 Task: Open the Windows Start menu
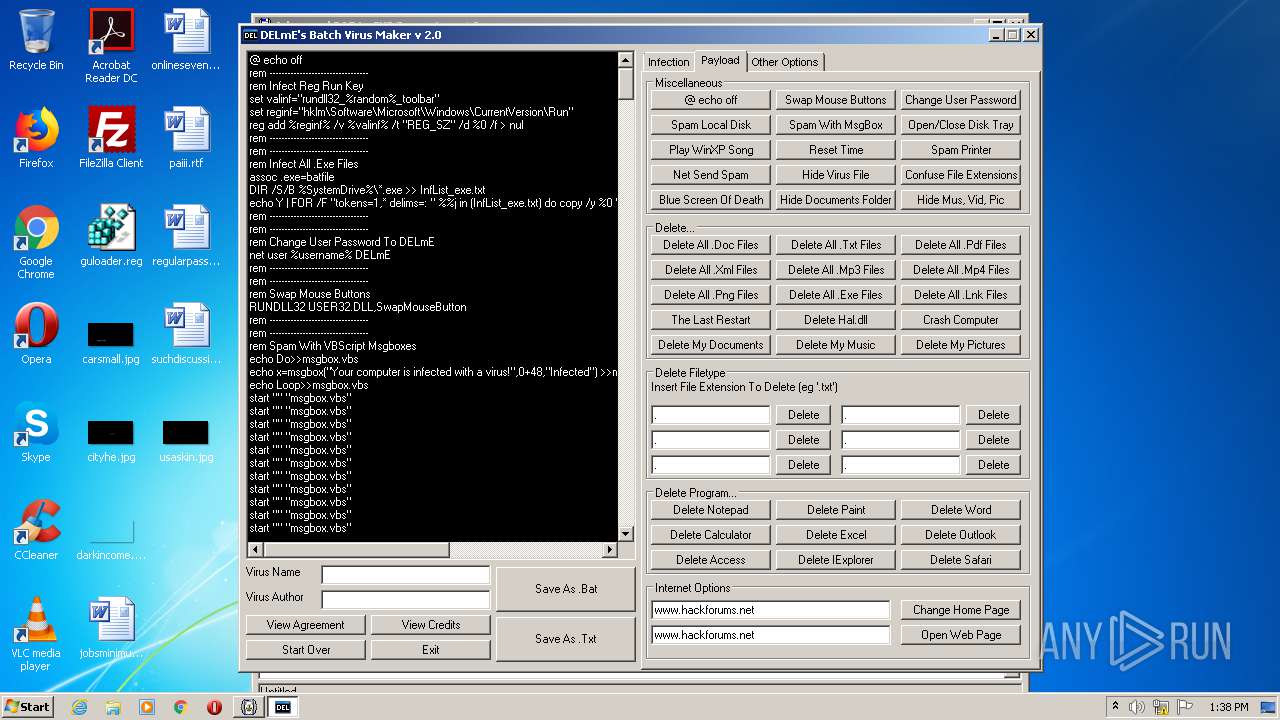coord(28,707)
